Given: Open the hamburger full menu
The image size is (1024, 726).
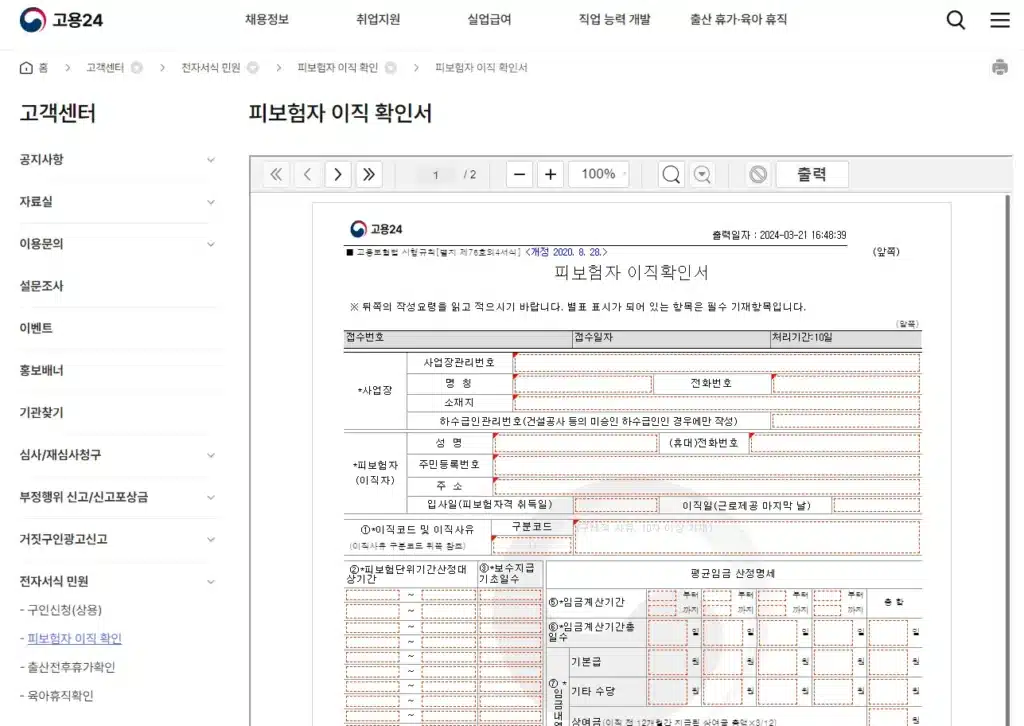Looking at the screenshot, I should [1000, 20].
